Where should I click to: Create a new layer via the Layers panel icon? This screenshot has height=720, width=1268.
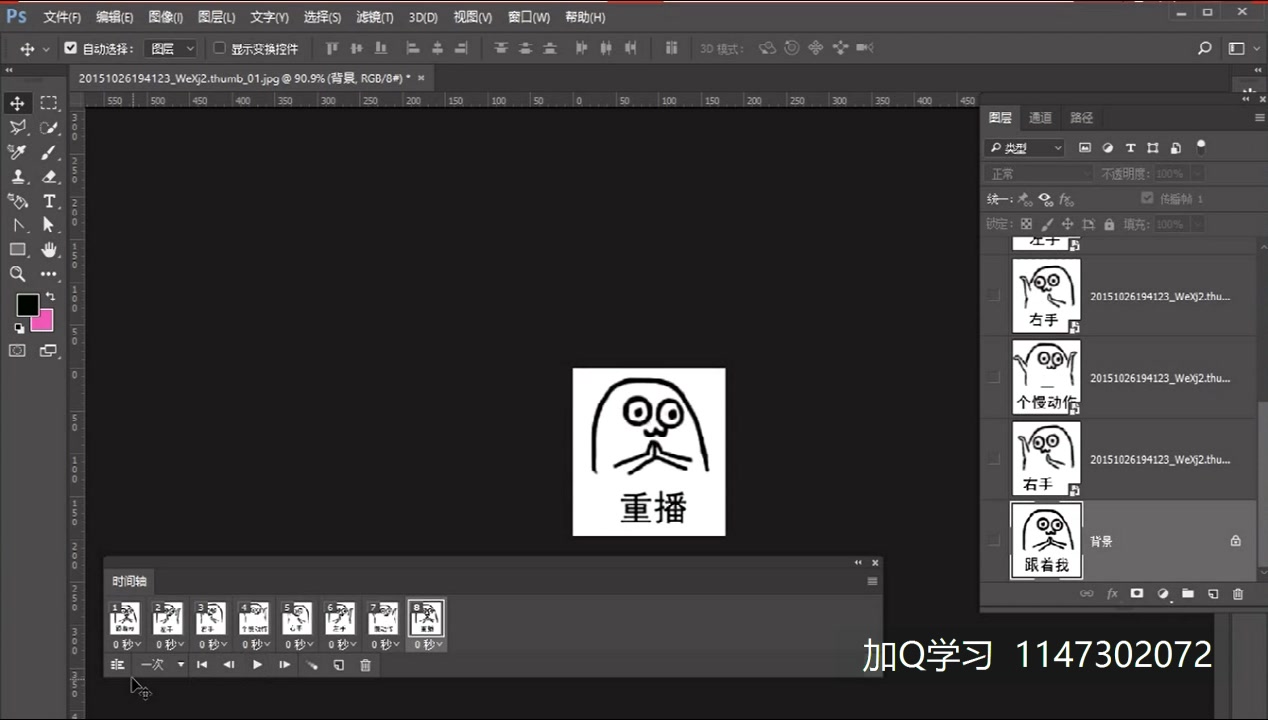[x=1212, y=593]
